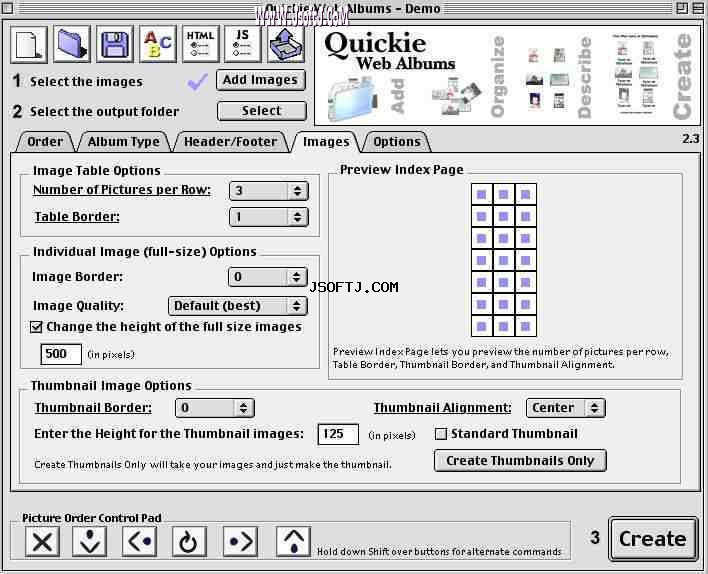
Task: Open the Thumbnail Alignment dropdown
Action: 566,408
